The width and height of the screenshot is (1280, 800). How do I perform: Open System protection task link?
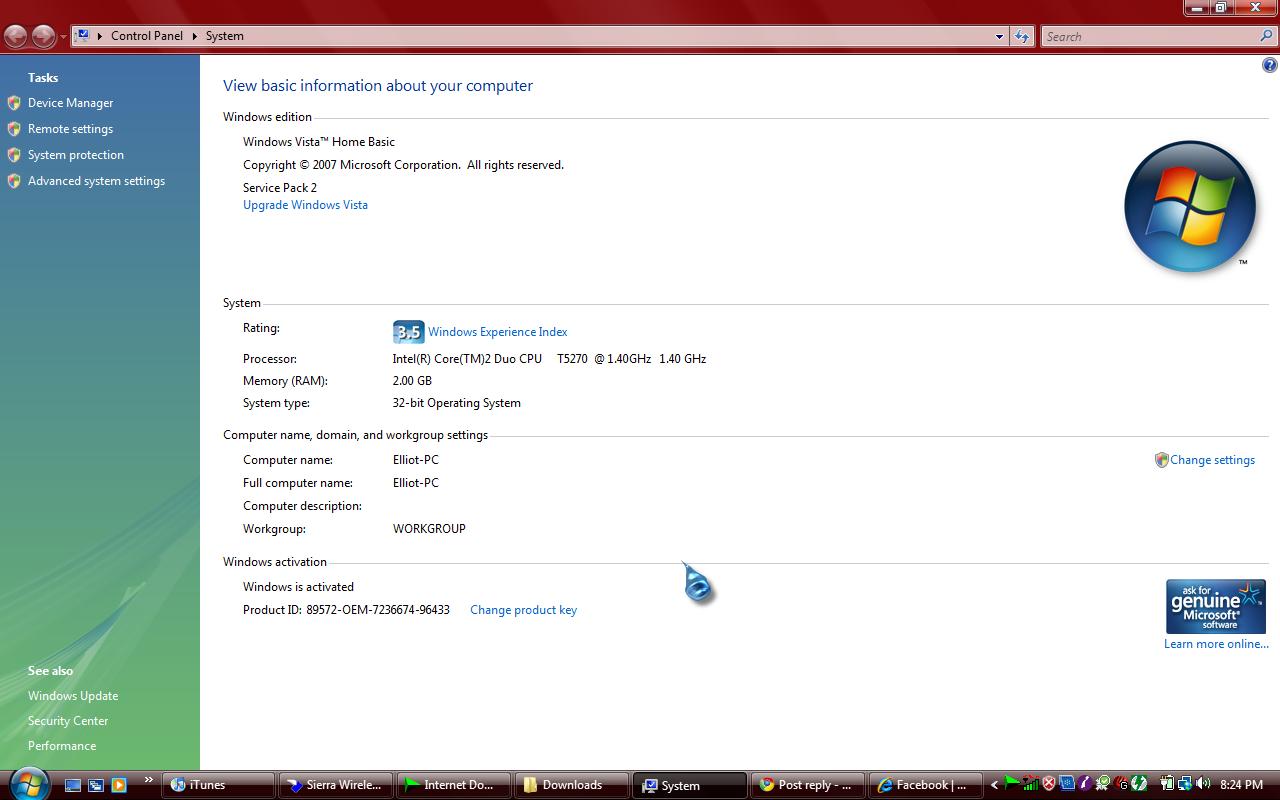coord(76,155)
